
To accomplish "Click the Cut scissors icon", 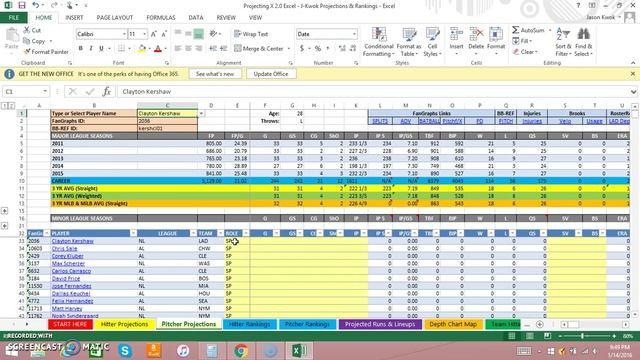I will (x=27, y=30).
